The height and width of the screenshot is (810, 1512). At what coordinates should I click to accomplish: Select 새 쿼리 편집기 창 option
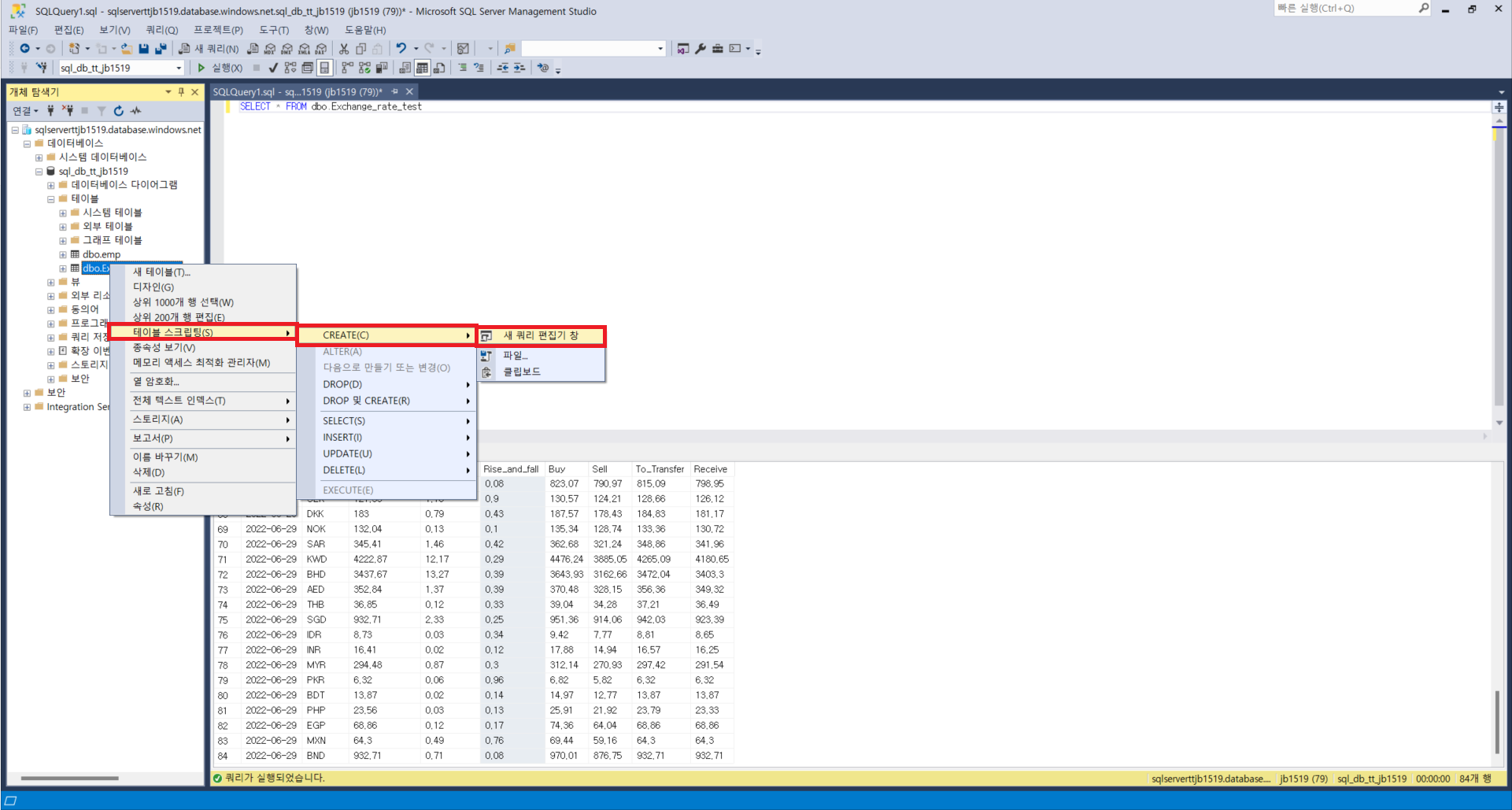[542, 335]
